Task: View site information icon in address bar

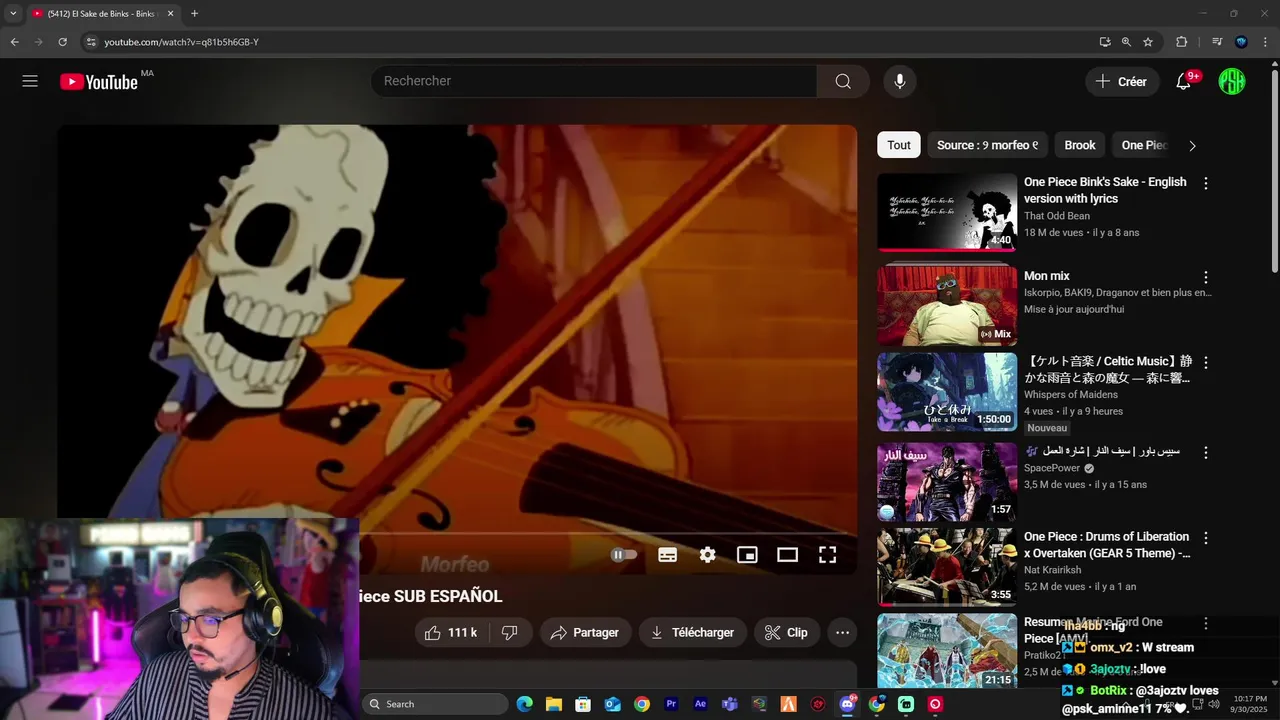Action: tap(90, 42)
